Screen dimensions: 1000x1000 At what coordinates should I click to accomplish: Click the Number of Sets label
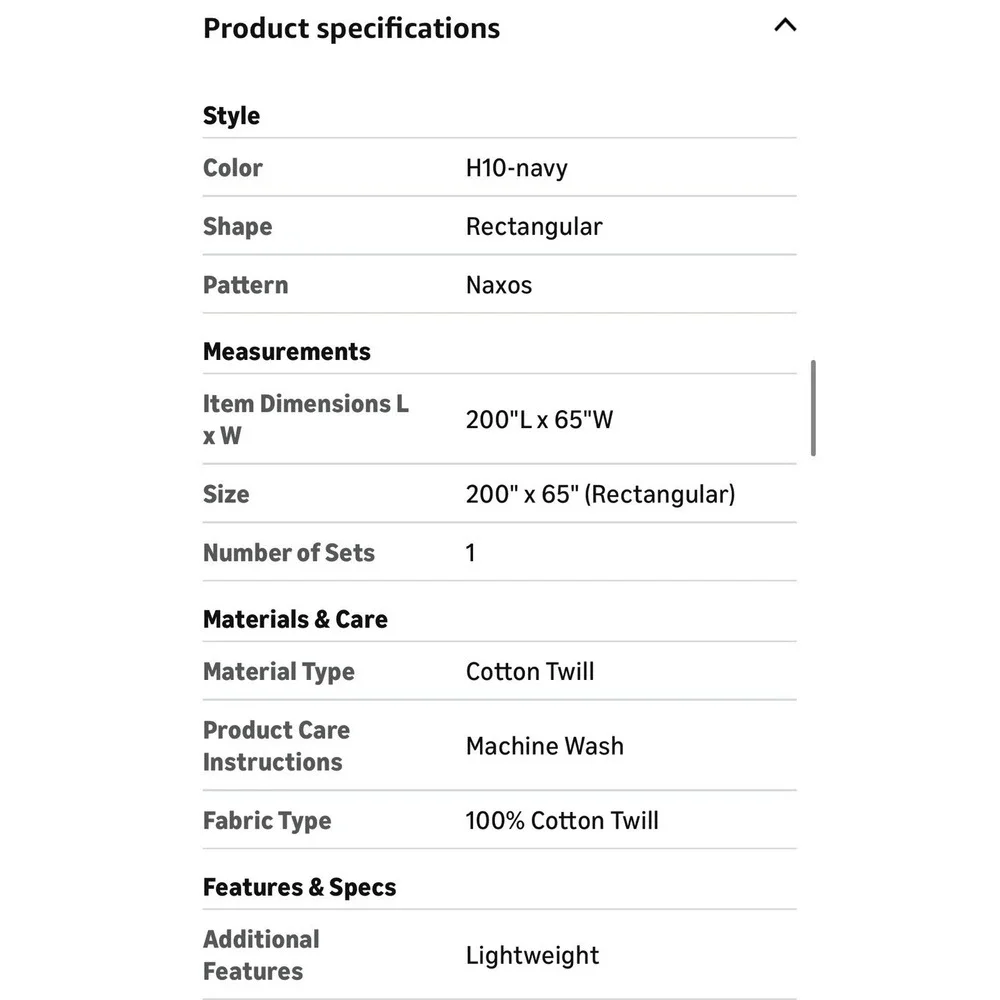[x=289, y=553]
